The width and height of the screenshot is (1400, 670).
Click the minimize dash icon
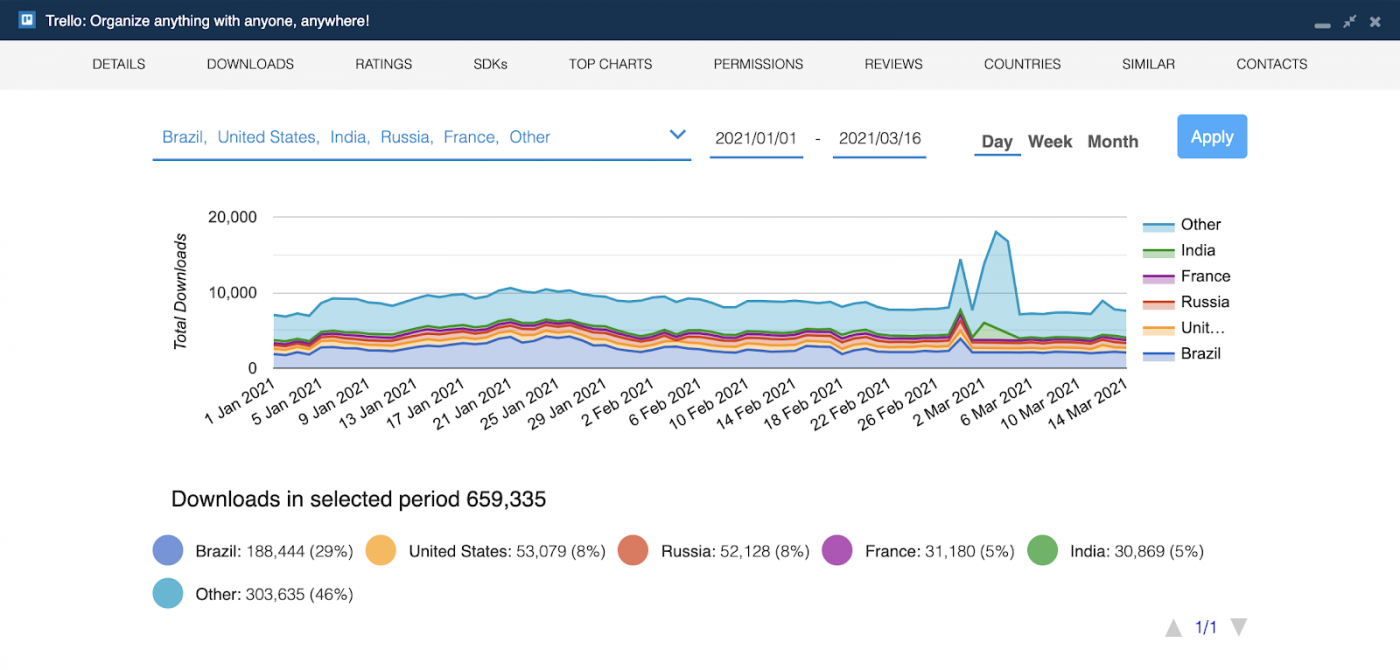click(1322, 24)
